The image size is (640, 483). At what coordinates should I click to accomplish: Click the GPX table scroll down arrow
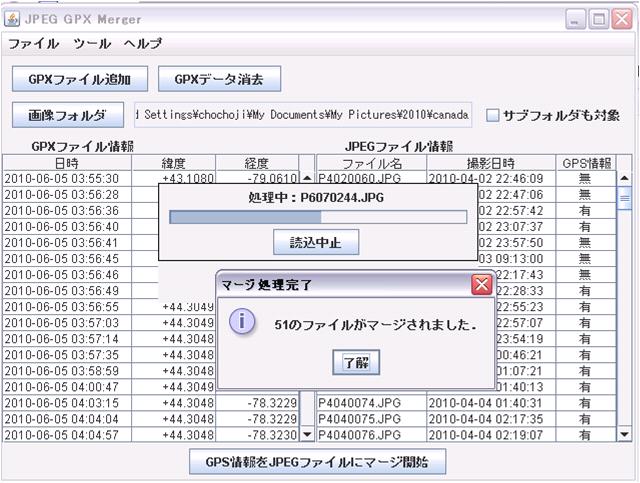[x=307, y=434]
